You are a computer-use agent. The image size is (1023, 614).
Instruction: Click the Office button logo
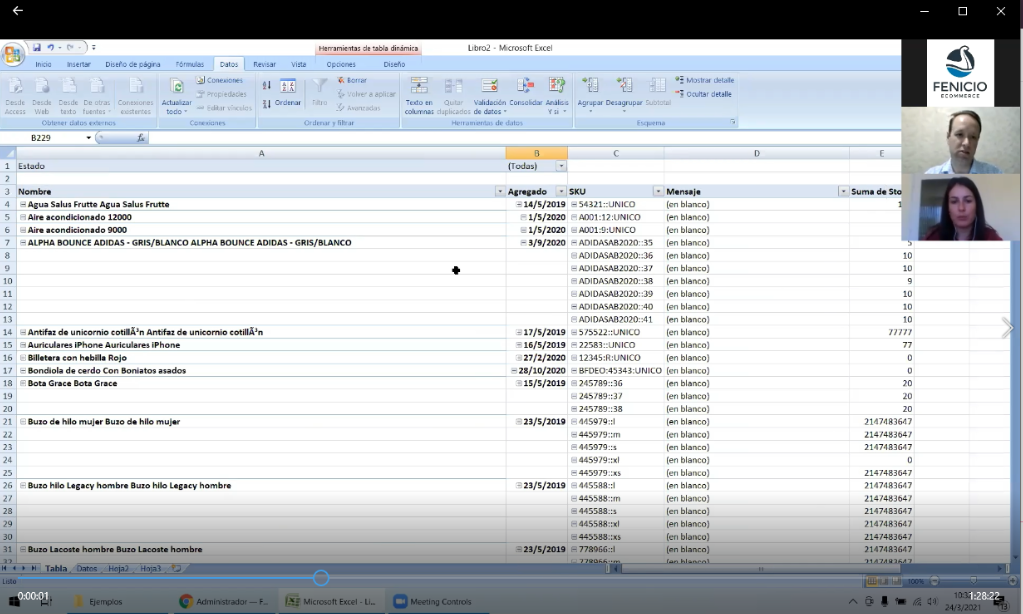(x=13, y=55)
